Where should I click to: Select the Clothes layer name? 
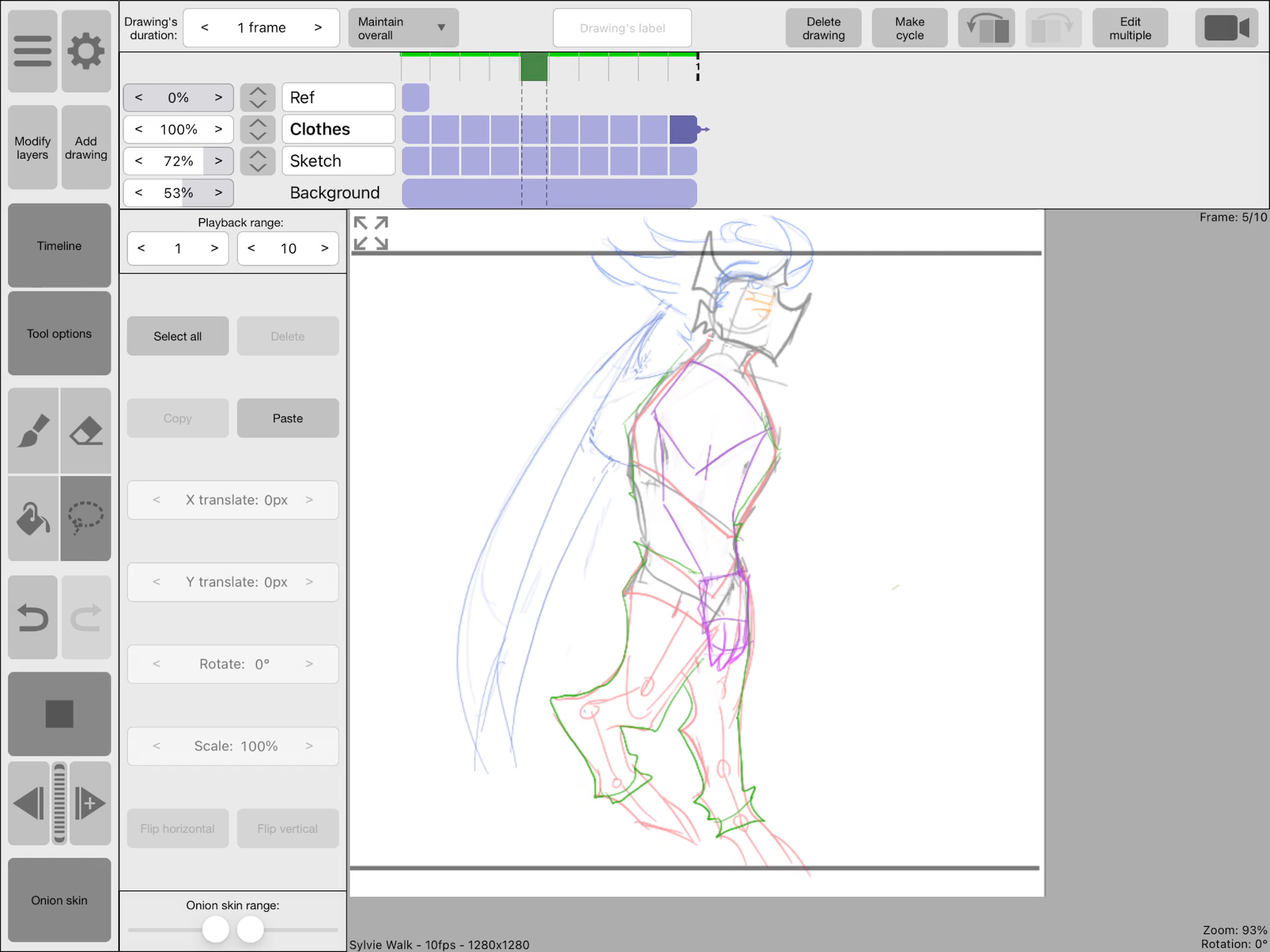(339, 129)
